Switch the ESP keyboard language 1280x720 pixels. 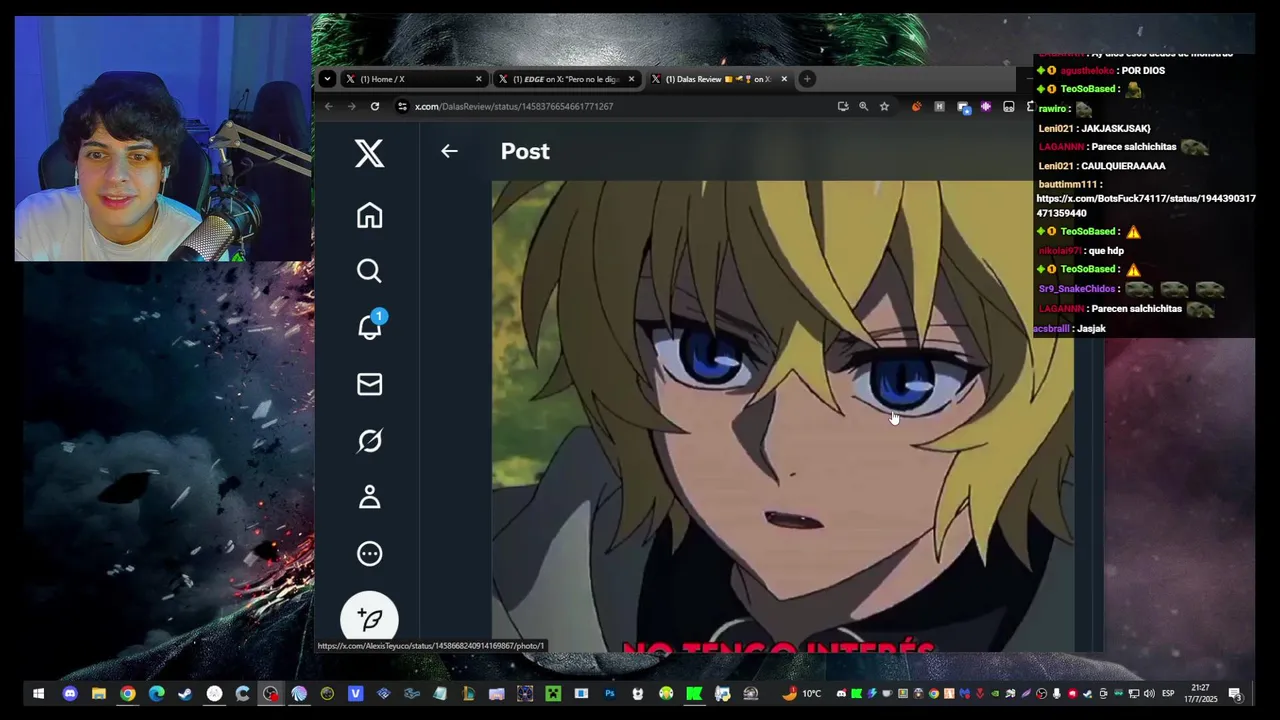[1168, 694]
